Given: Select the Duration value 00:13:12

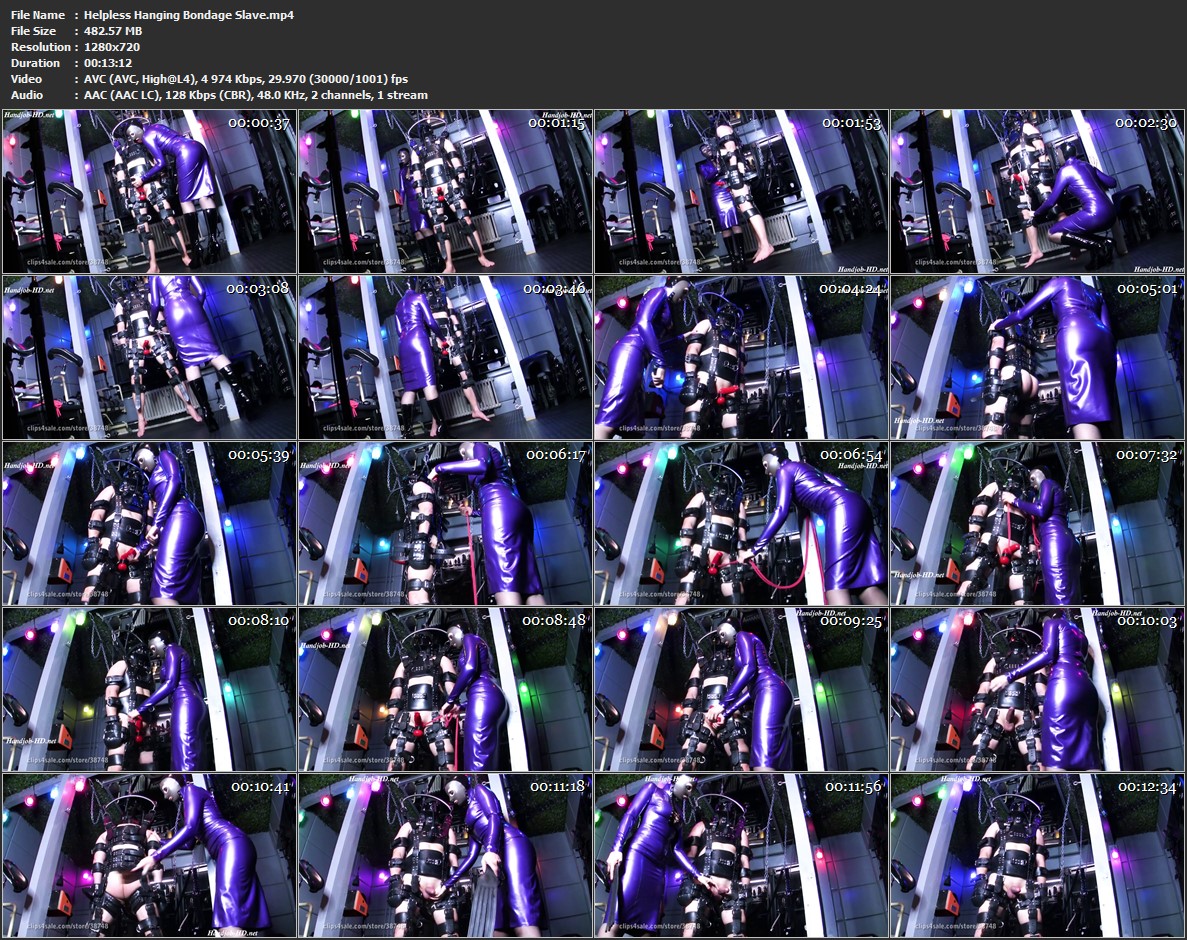Looking at the screenshot, I should 108,63.
